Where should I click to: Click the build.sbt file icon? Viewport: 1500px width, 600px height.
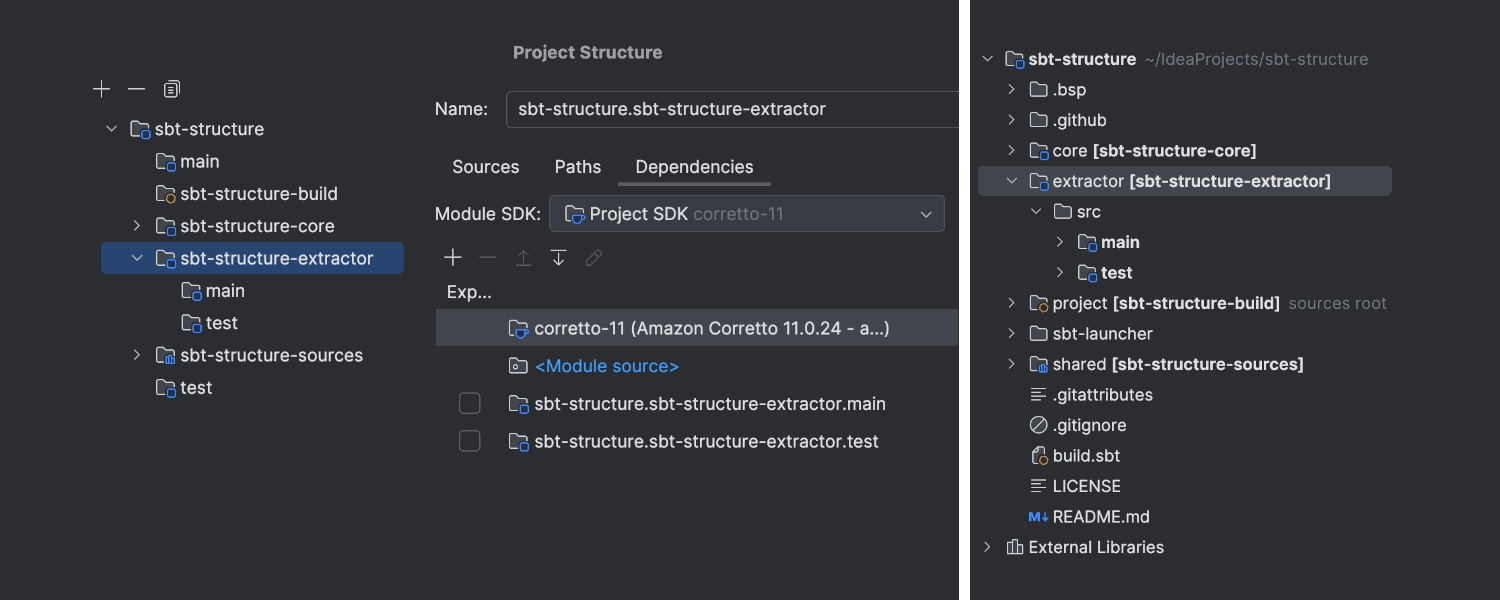tap(1038, 456)
